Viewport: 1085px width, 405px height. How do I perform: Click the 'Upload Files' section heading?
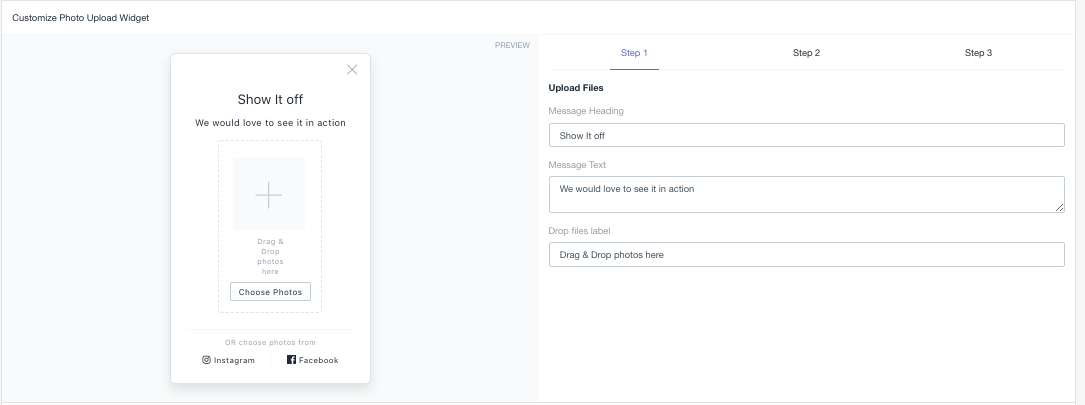point(576,88)
